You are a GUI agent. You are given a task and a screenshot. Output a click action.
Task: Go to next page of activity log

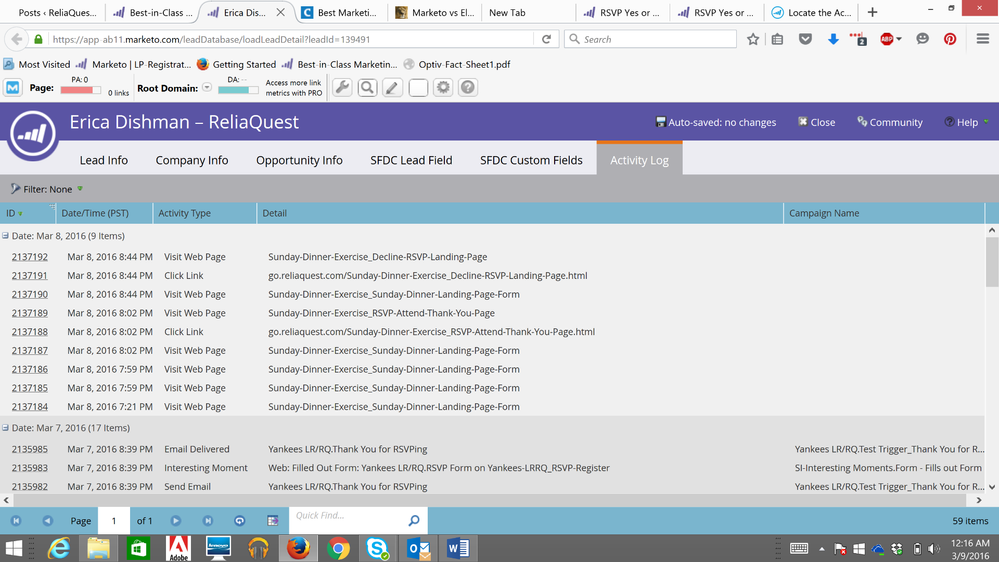pyautogui.click(x=176, y=521)
